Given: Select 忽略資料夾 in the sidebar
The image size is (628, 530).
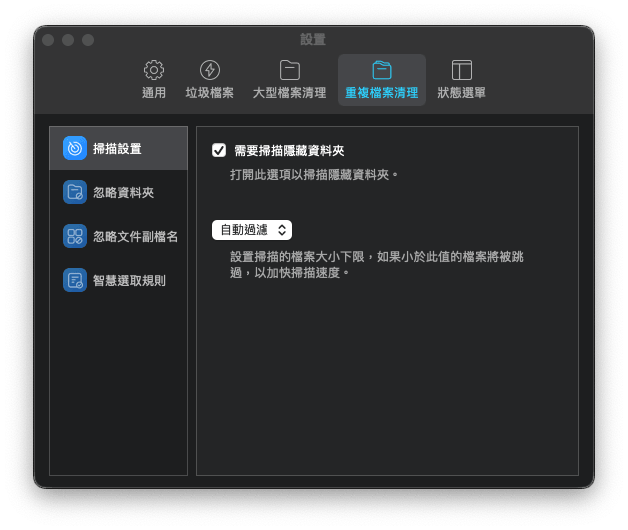Looking at the screenshot, I should (119, 192).
